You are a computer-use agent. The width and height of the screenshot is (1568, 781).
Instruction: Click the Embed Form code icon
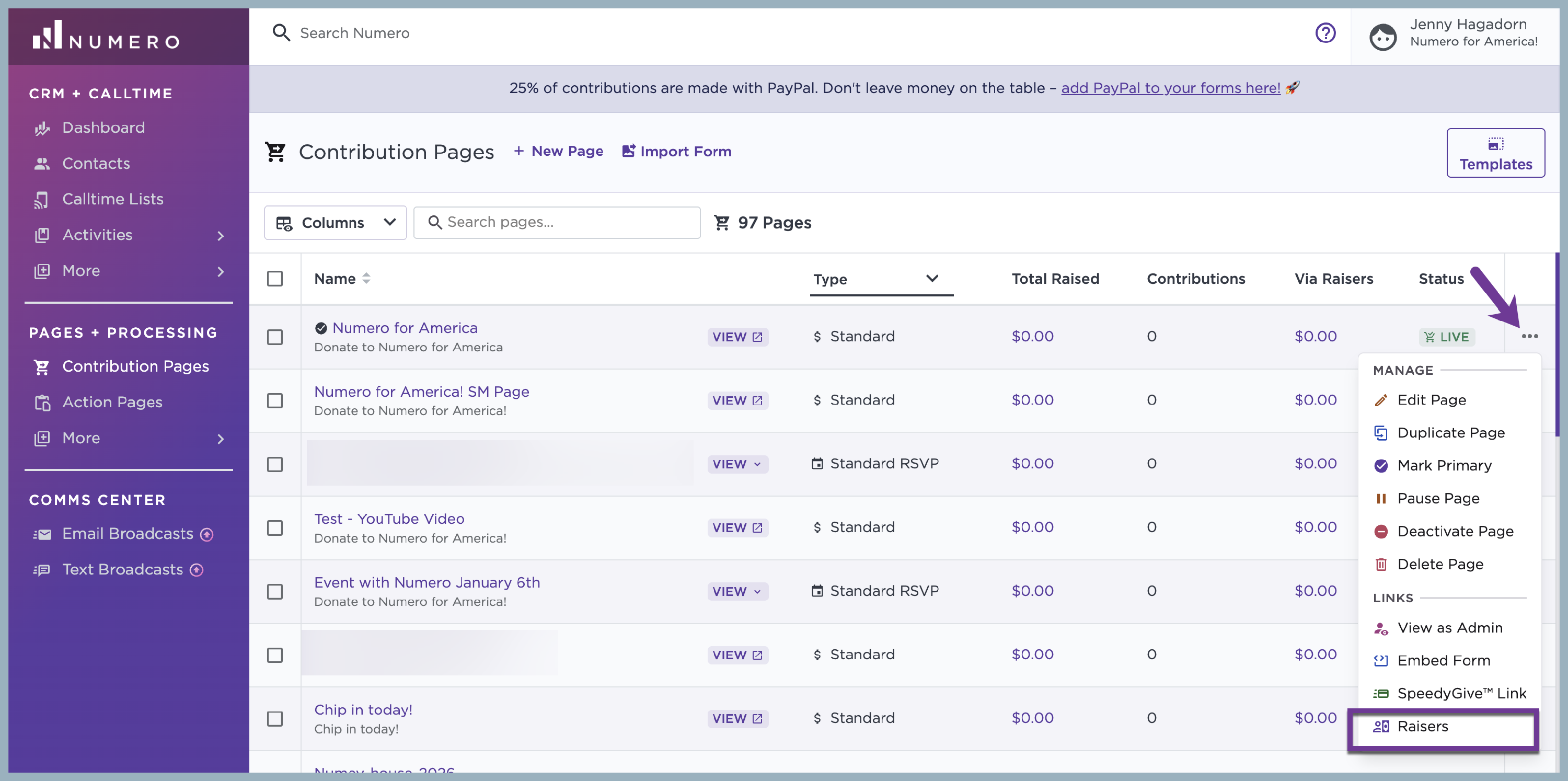click(x=1380, y=660)
